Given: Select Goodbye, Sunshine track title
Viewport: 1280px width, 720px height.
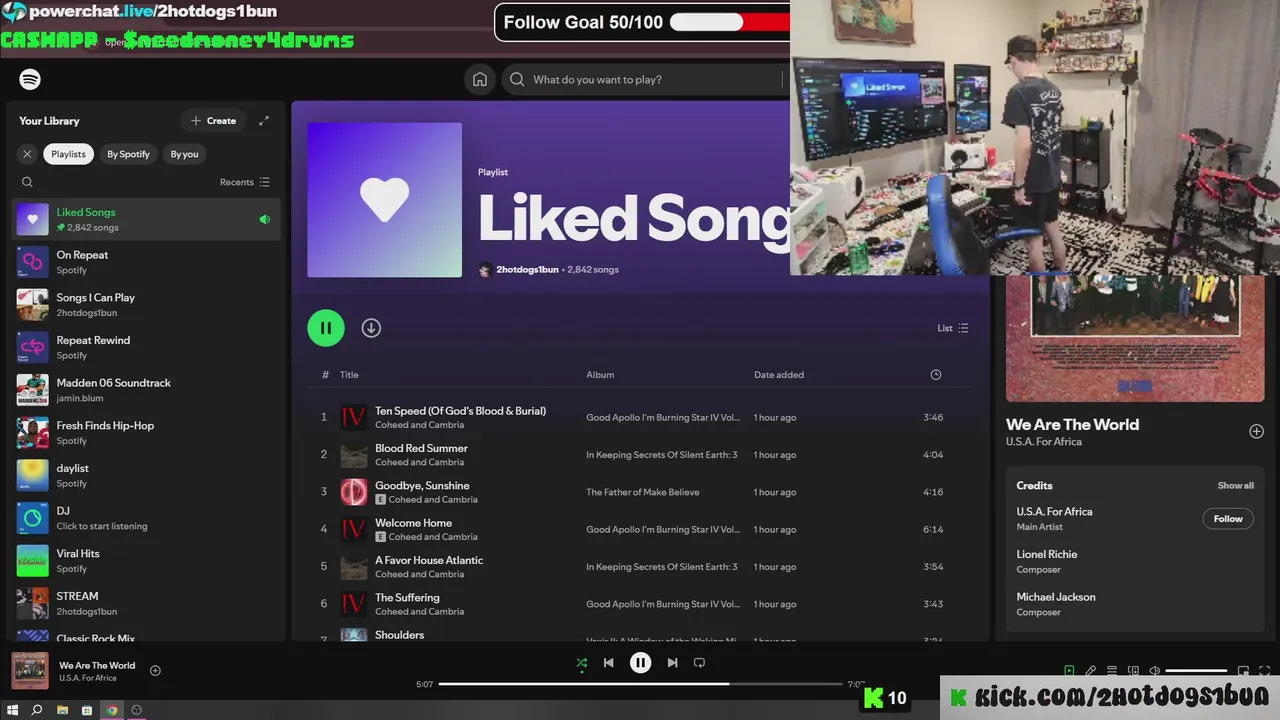Looking at the screenshot, I should [x=422, y=486].
